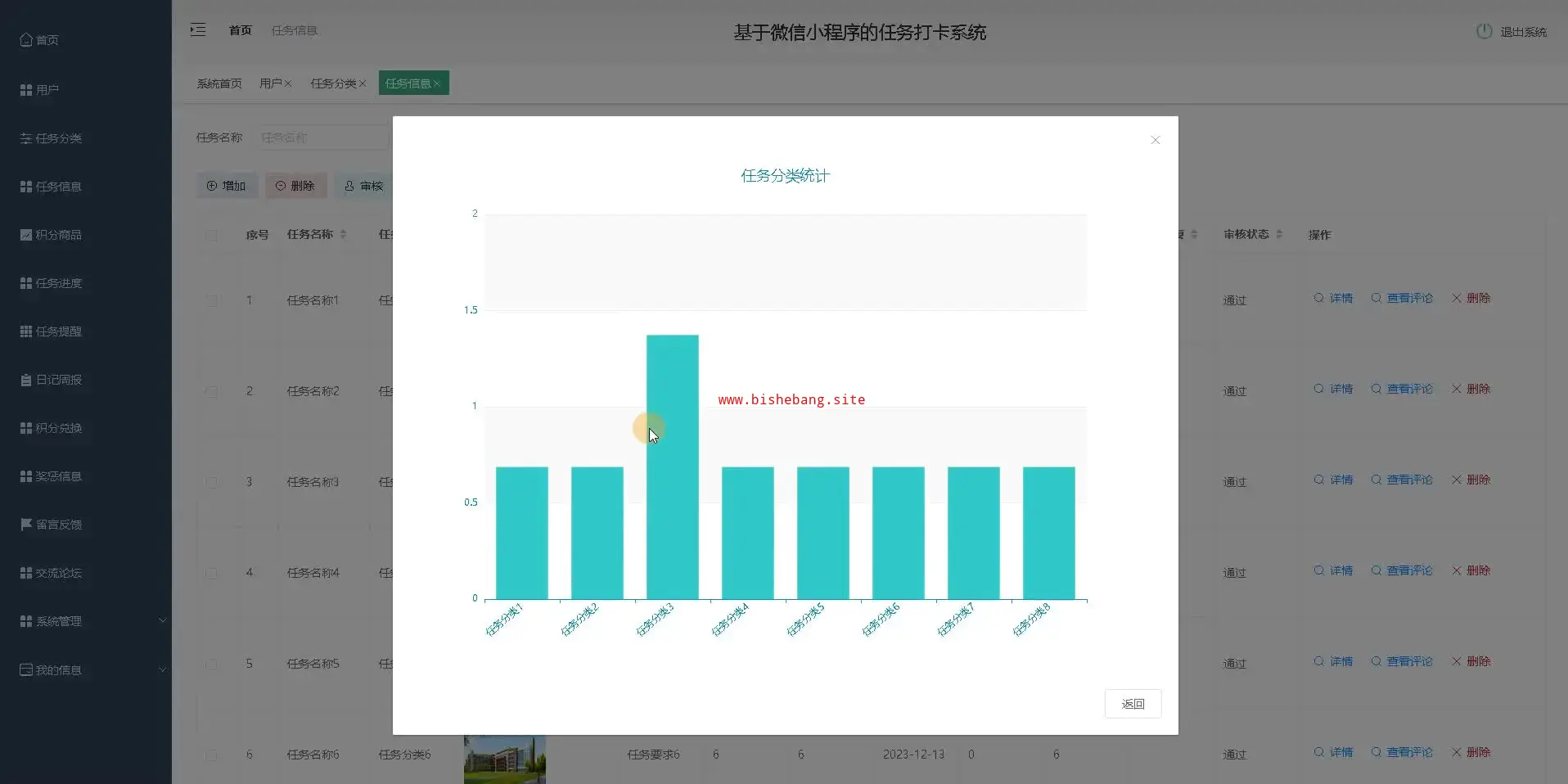The width and height of the screenshot is (1568, 784).
Task: Open the 用户 sidebar menu icon
Action: pyautogui.click(x=26, y=90)
